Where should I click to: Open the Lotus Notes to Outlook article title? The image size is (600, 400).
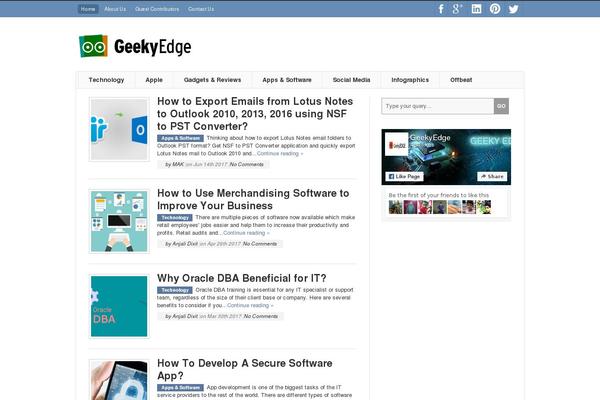(255, 114)
